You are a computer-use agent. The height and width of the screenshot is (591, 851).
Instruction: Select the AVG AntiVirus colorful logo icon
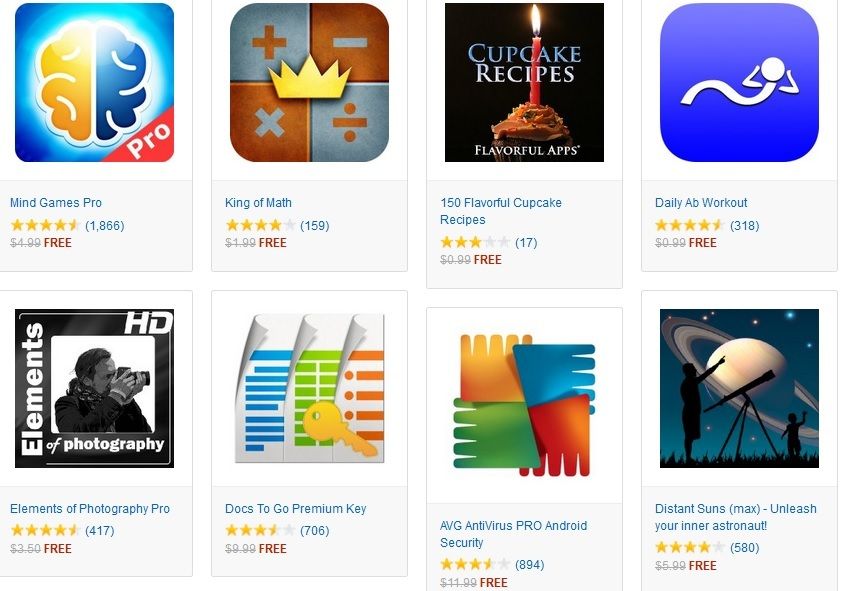coord(524,405)
